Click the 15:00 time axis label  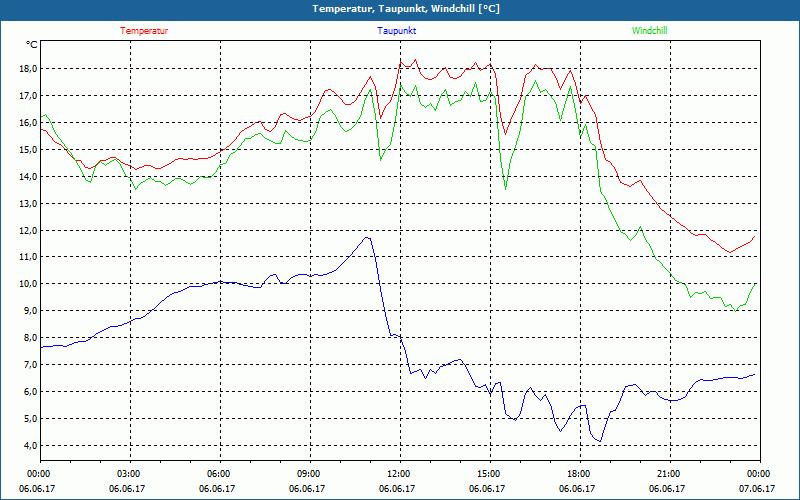(490, 474)
